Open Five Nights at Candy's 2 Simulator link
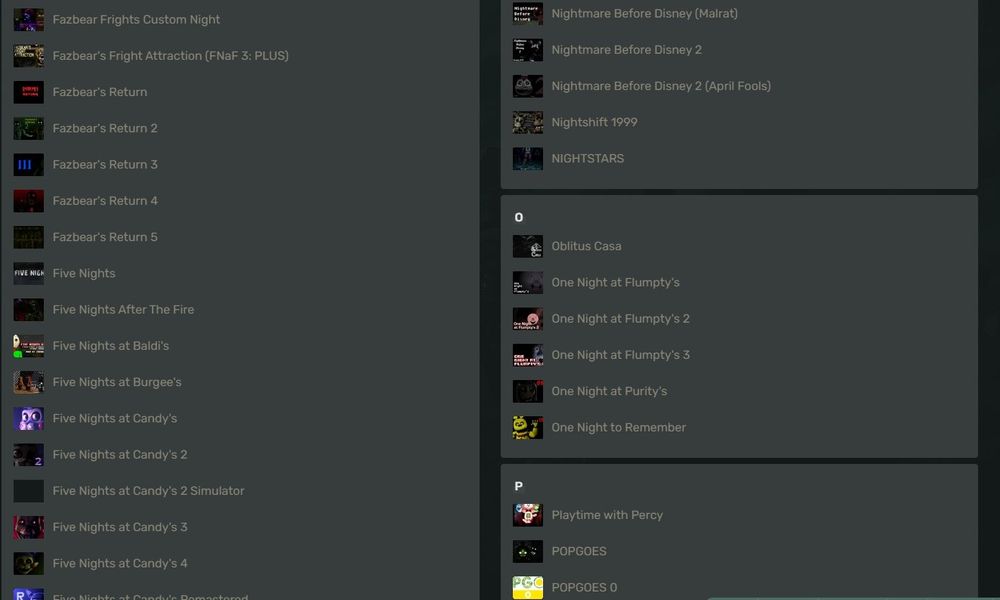Image resolution: width=1000 pixels, height=600 pixels. click(149, 491)
